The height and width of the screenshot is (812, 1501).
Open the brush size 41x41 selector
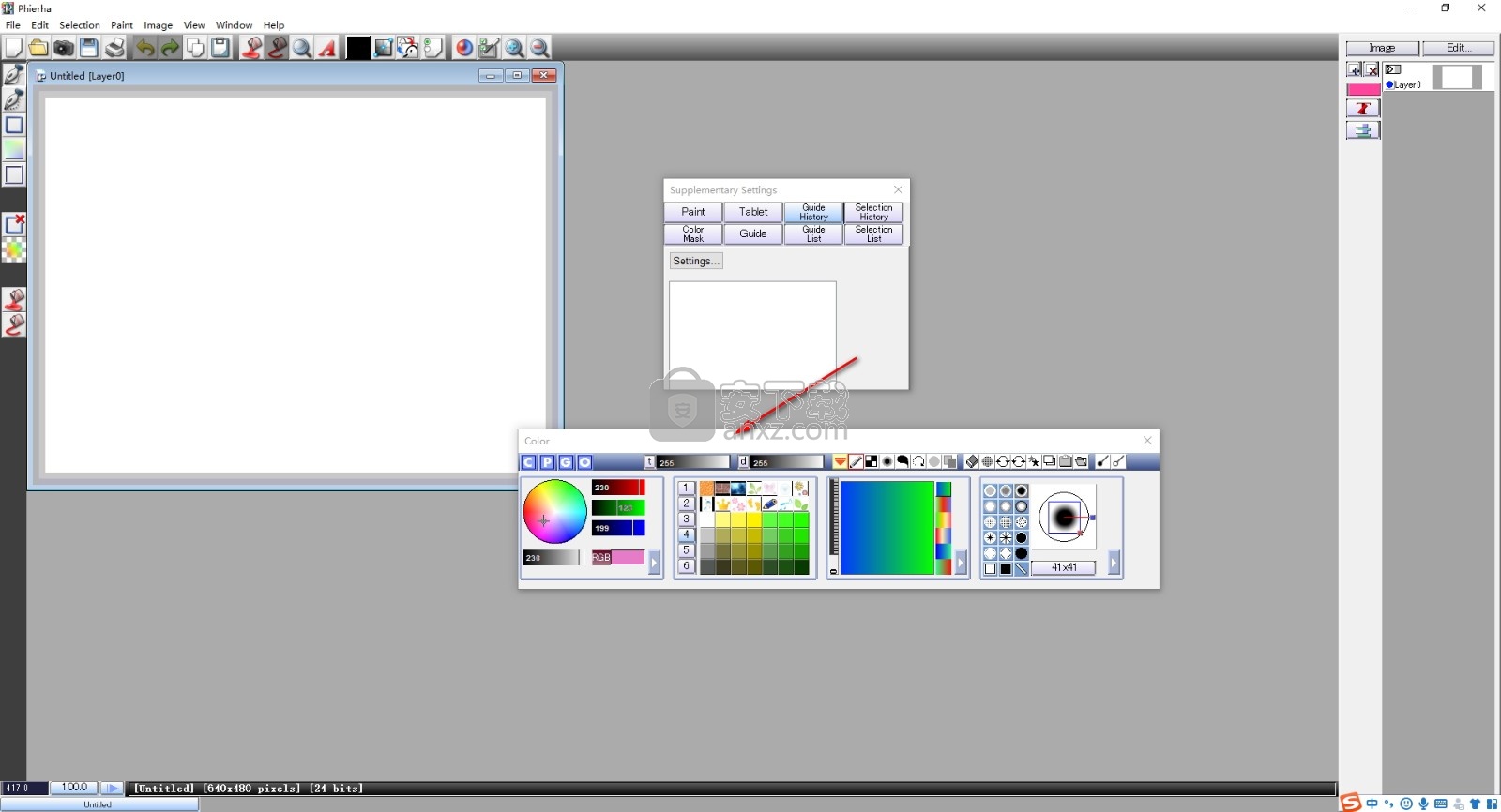point(1064,567)
